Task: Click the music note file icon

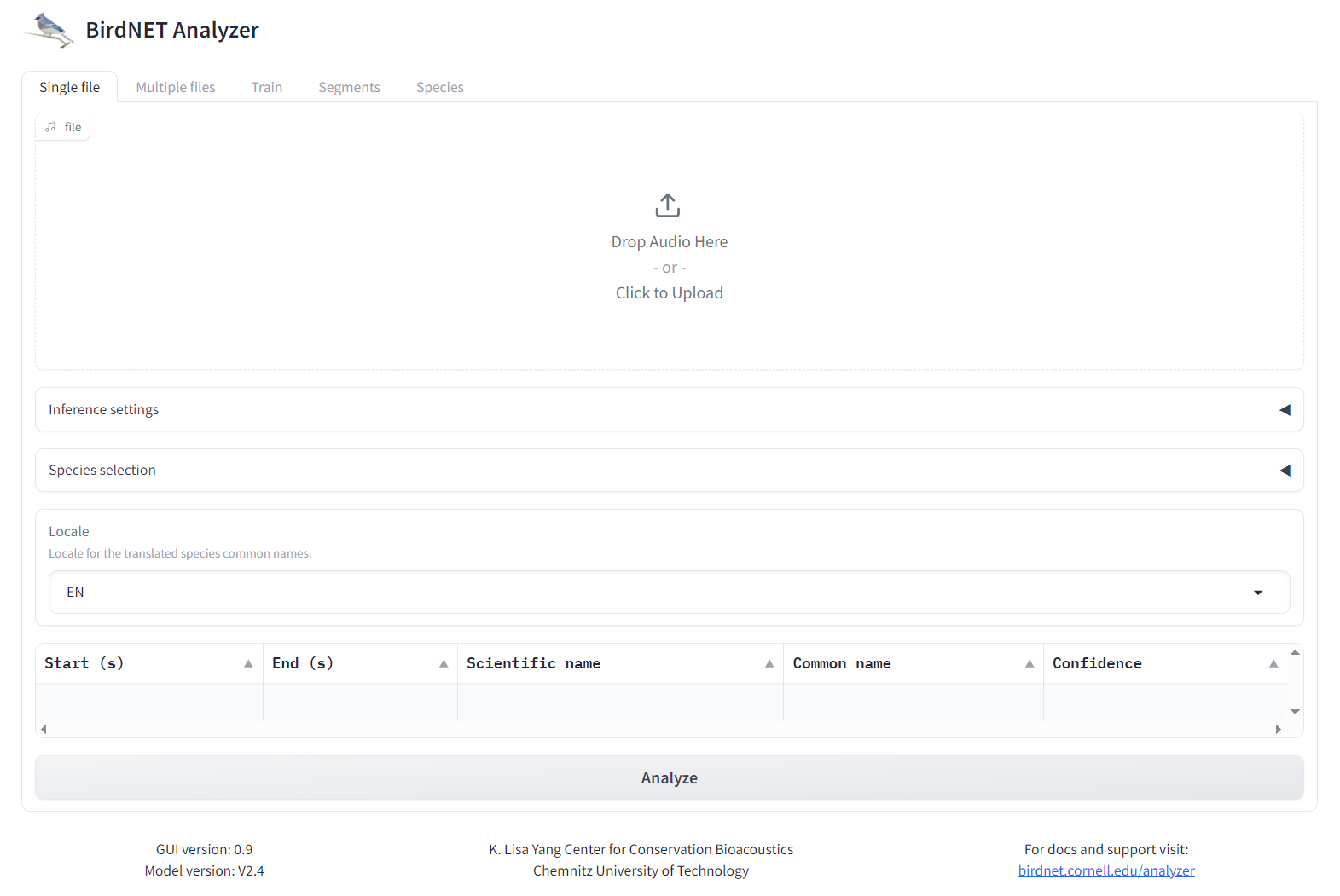Action: point(50,127)
